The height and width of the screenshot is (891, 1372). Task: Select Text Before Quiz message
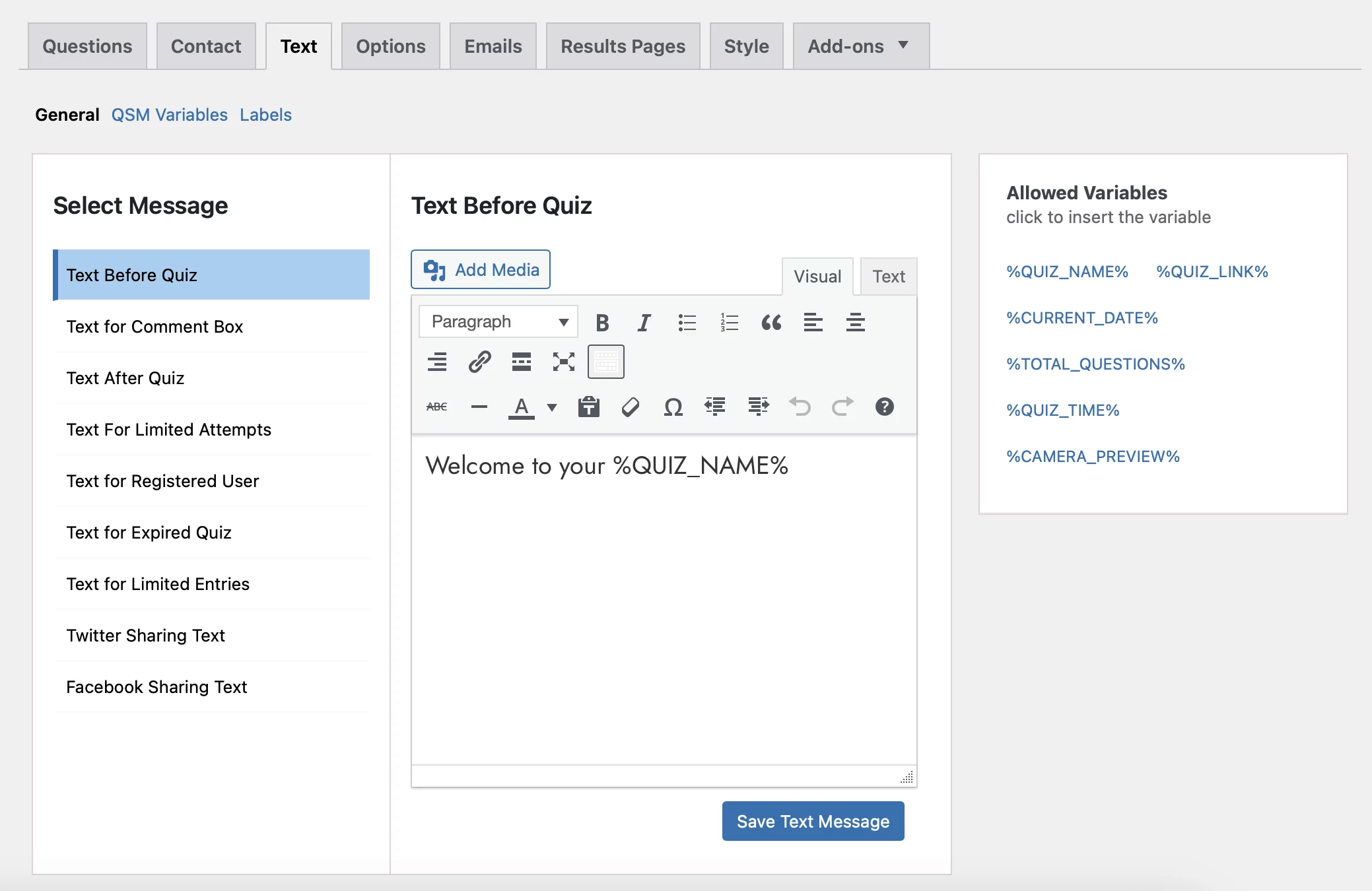[211, 275]
